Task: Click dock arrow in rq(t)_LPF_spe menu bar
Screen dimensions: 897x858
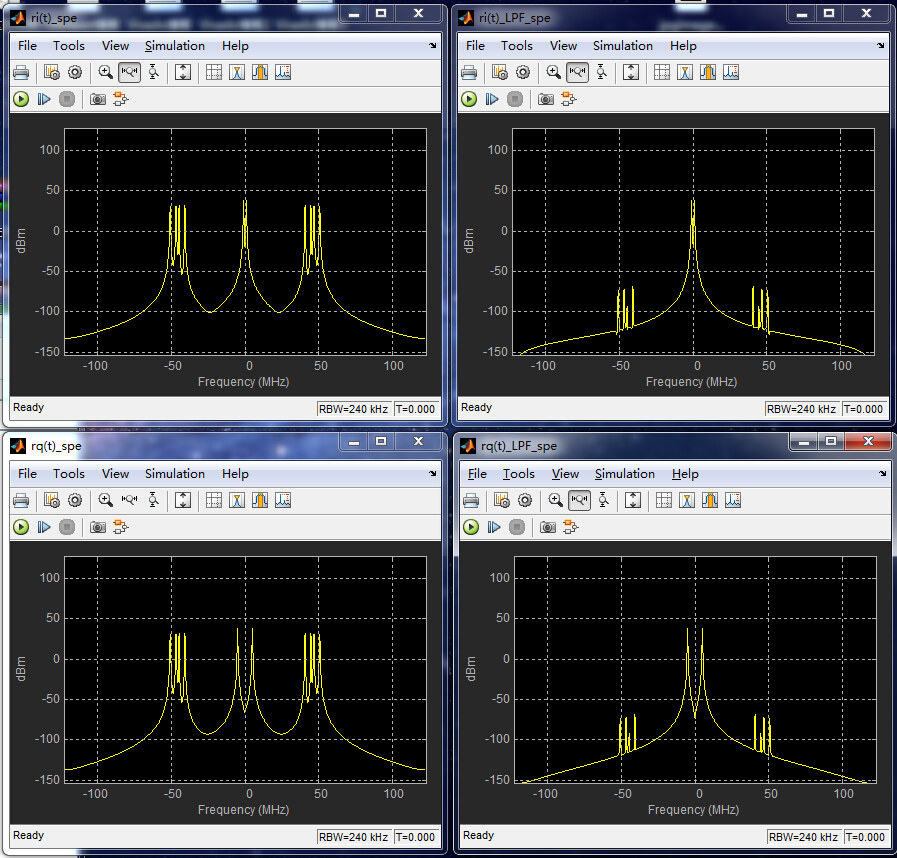Action: click(x=883, y=474)
